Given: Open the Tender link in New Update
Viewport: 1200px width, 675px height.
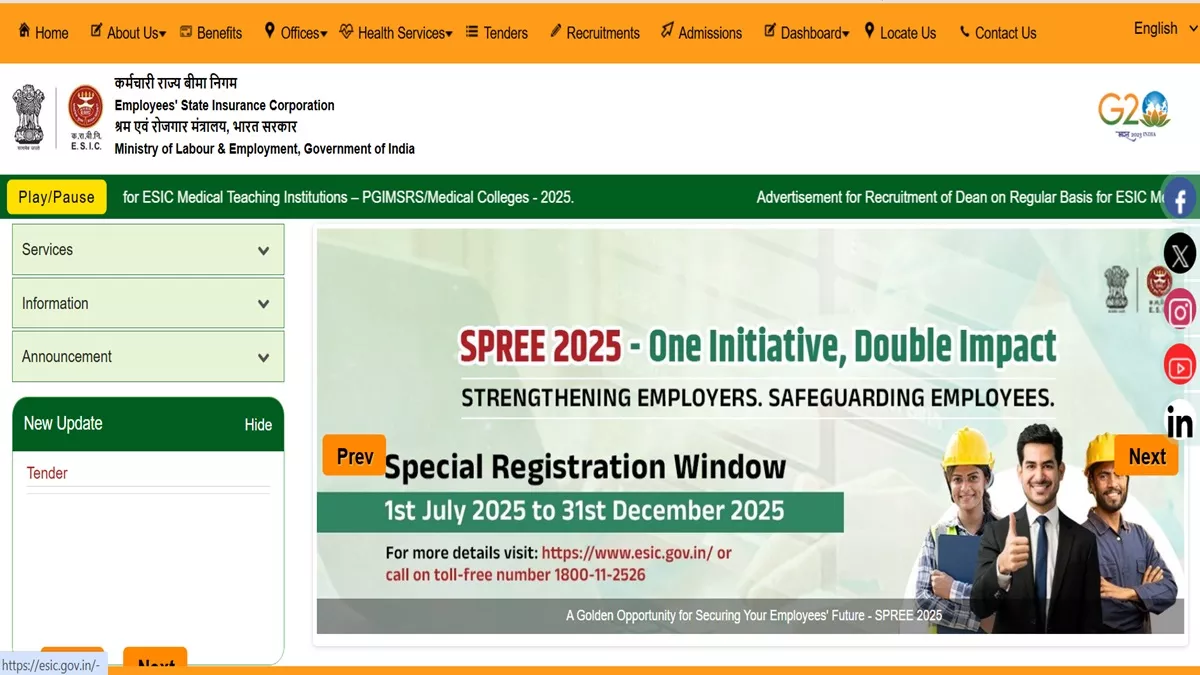Looking at the screenshot, I should click(x=47, y=473).
